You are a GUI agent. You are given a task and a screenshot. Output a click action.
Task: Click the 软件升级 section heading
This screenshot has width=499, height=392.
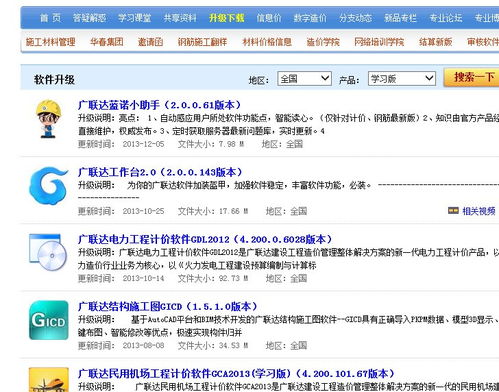coord(54,80)
